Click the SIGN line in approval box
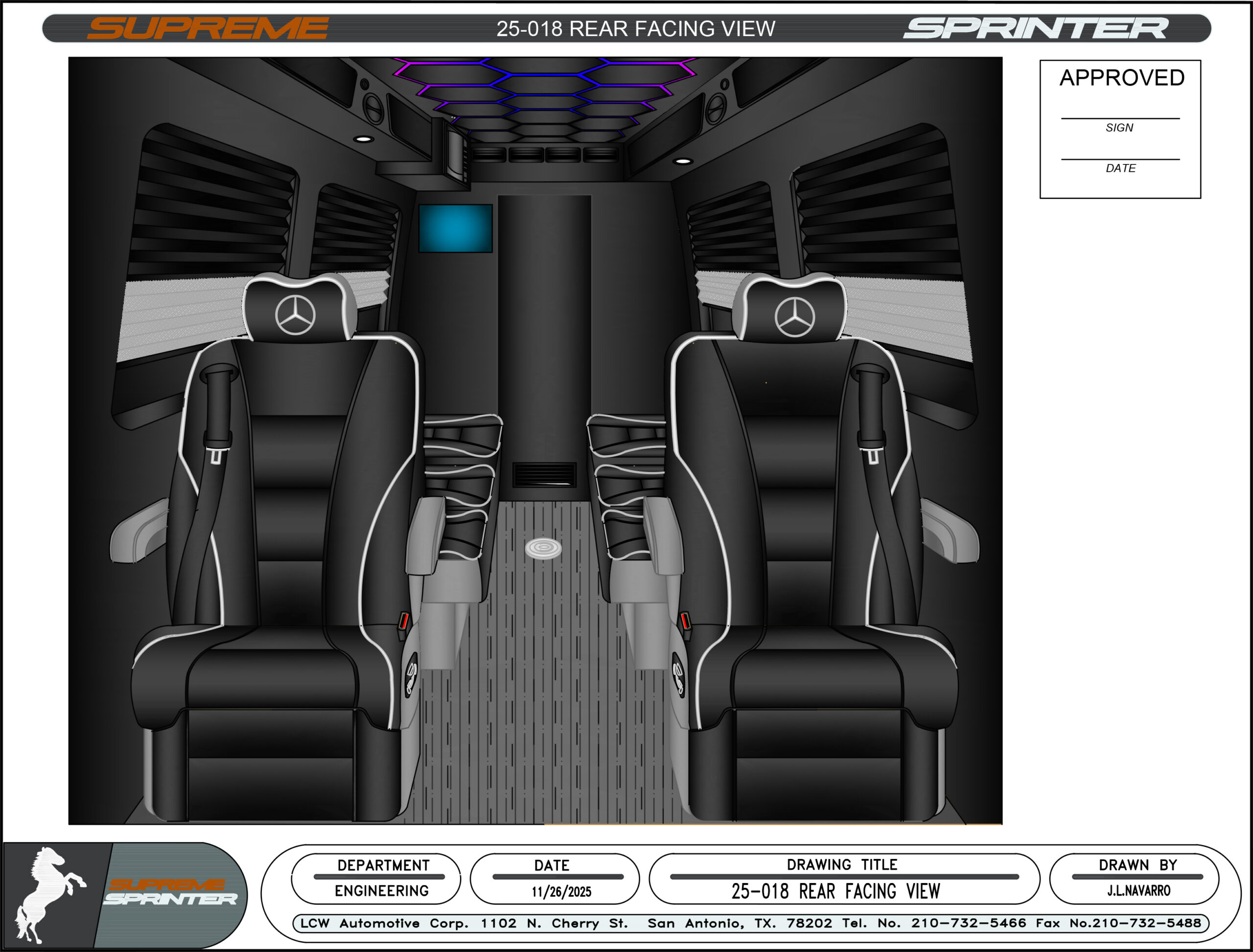 click(x=1120, y=118)
